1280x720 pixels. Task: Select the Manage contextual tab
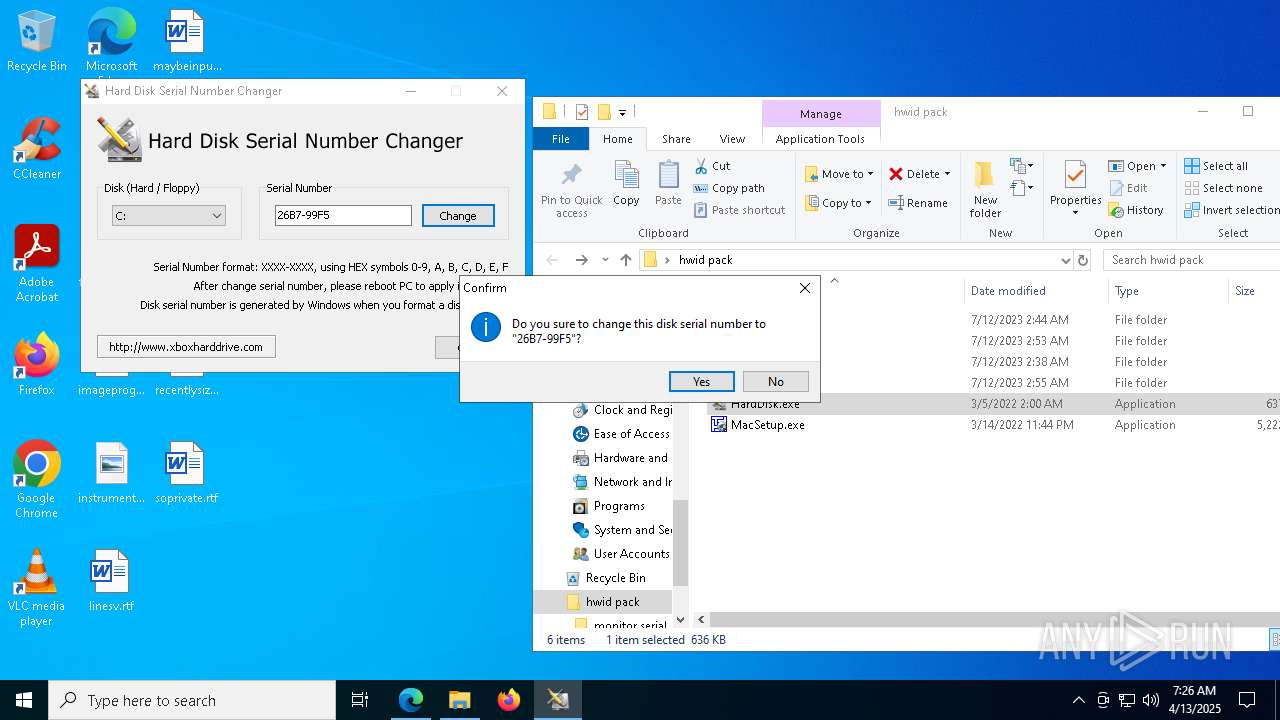click(x=820, y=114)
